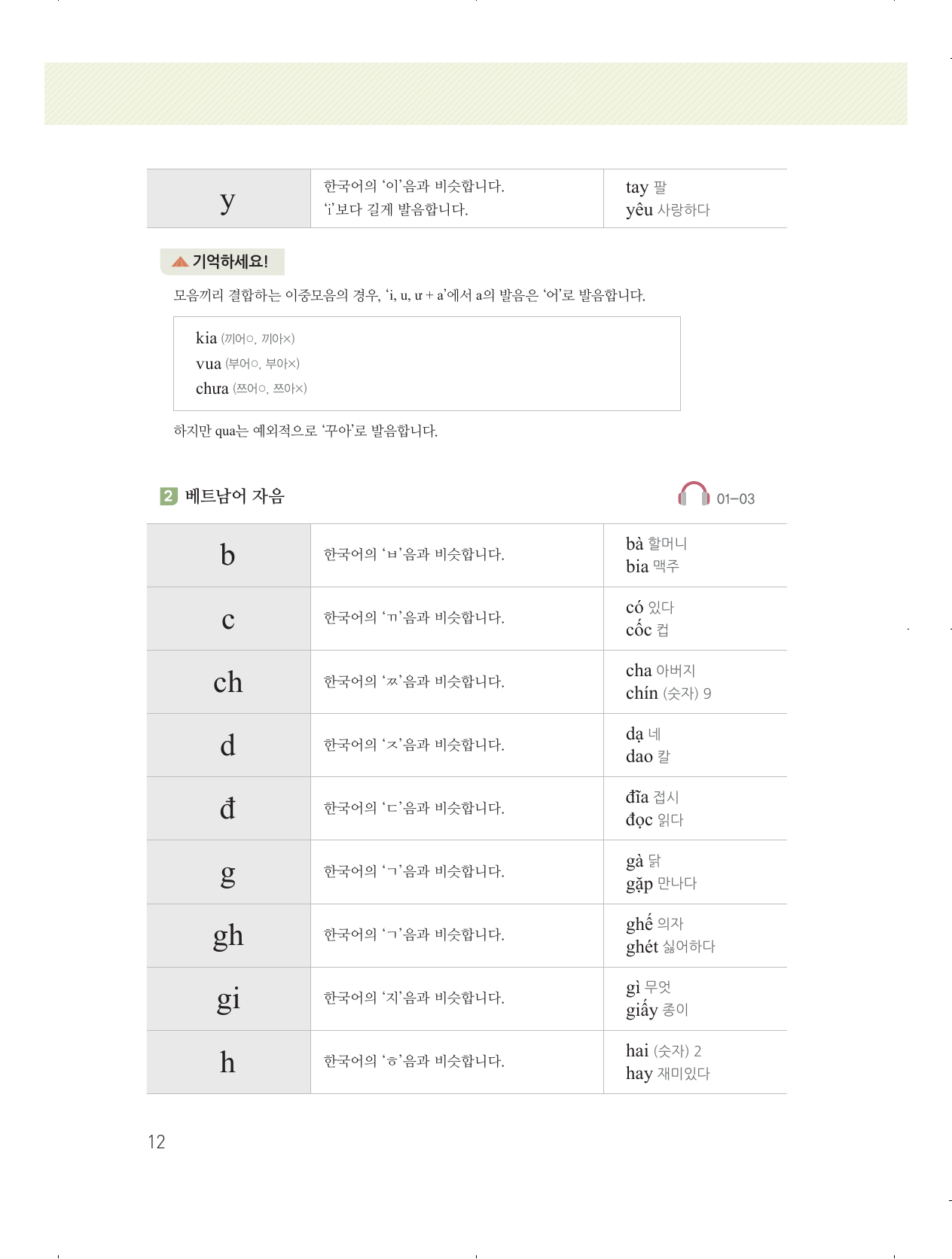Click the letter 'h' consonant cell
952x1259 pixels.
pos(228,1062)
